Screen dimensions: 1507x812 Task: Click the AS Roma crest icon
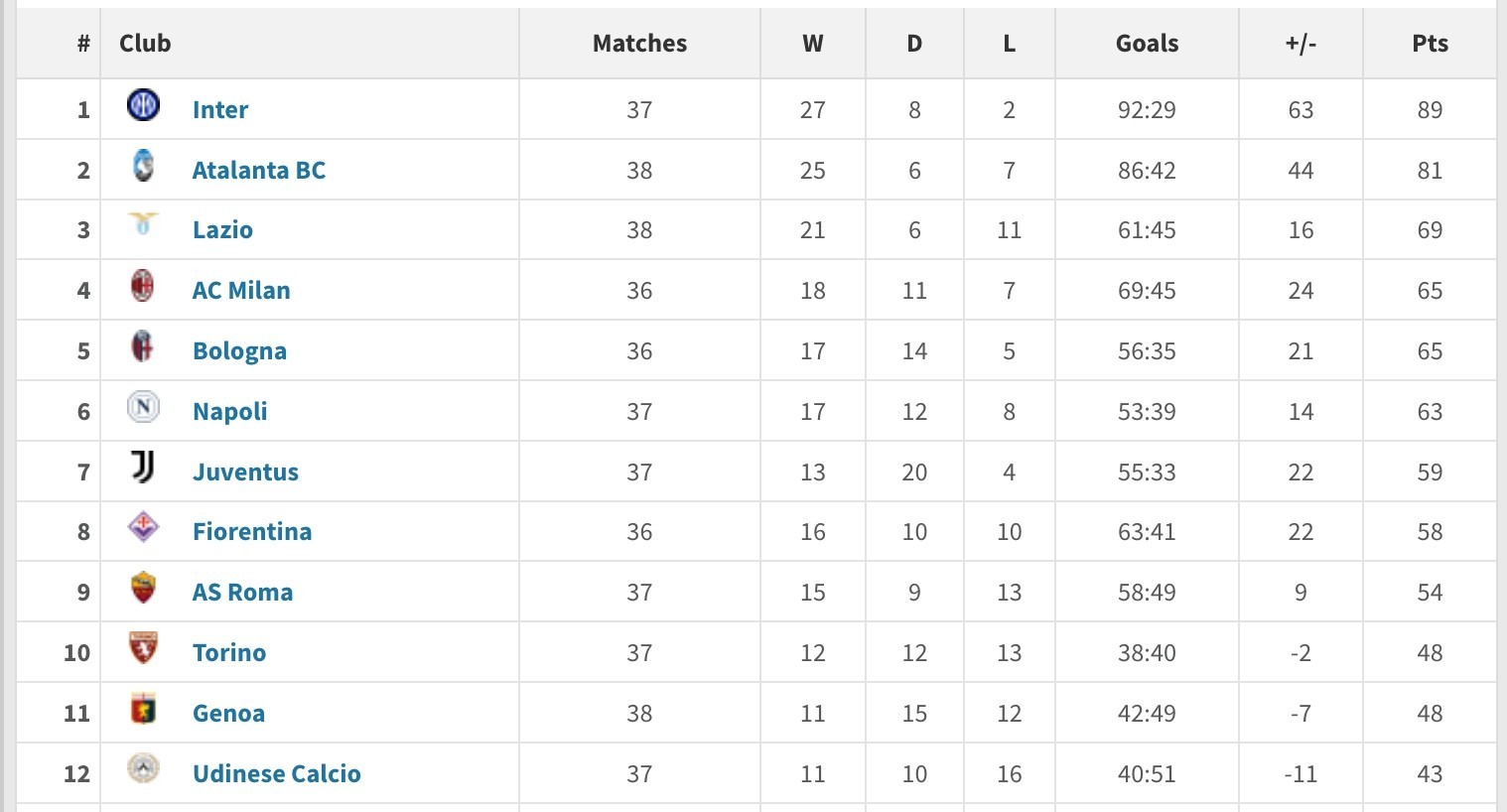click(x=143, y=588)
